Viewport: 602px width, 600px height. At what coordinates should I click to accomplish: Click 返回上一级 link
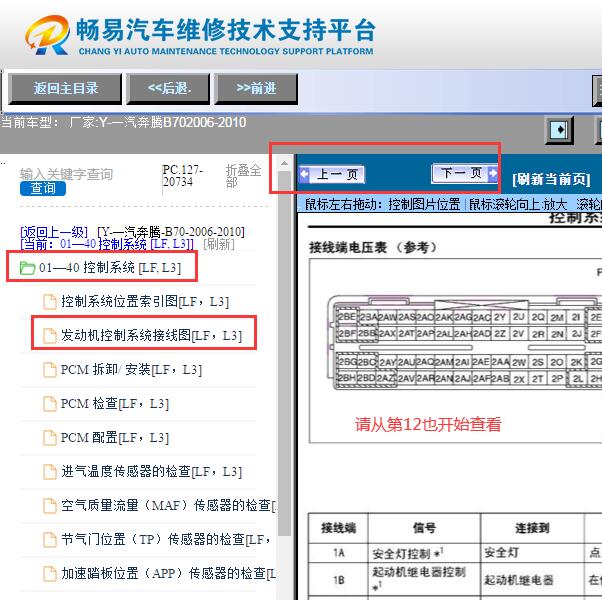54,232
